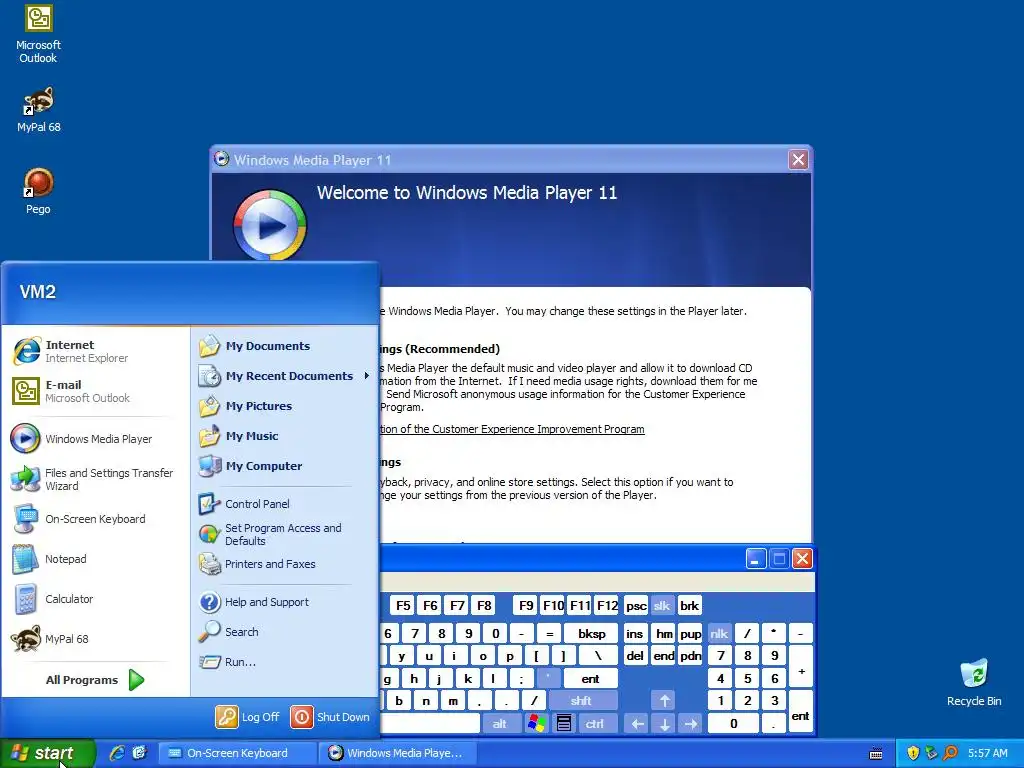This screenshot has height=768, width=1024.
Task: Open MyPal 68 in Start menu list
Action: (x=96, y=639)
